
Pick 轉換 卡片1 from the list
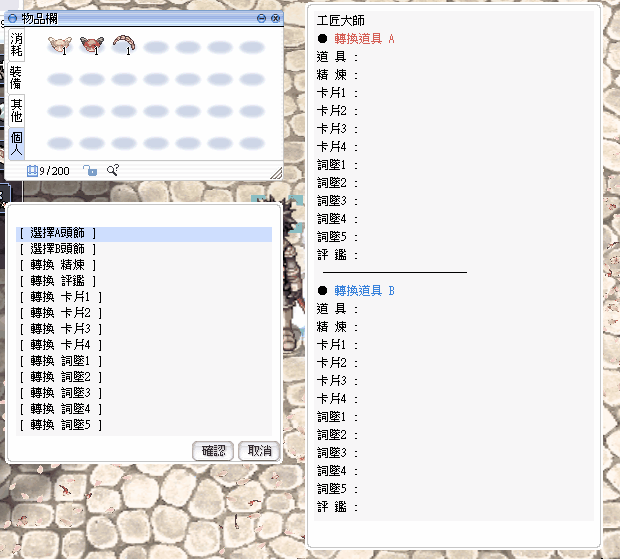pyautogui.click(x=60, y=297)
